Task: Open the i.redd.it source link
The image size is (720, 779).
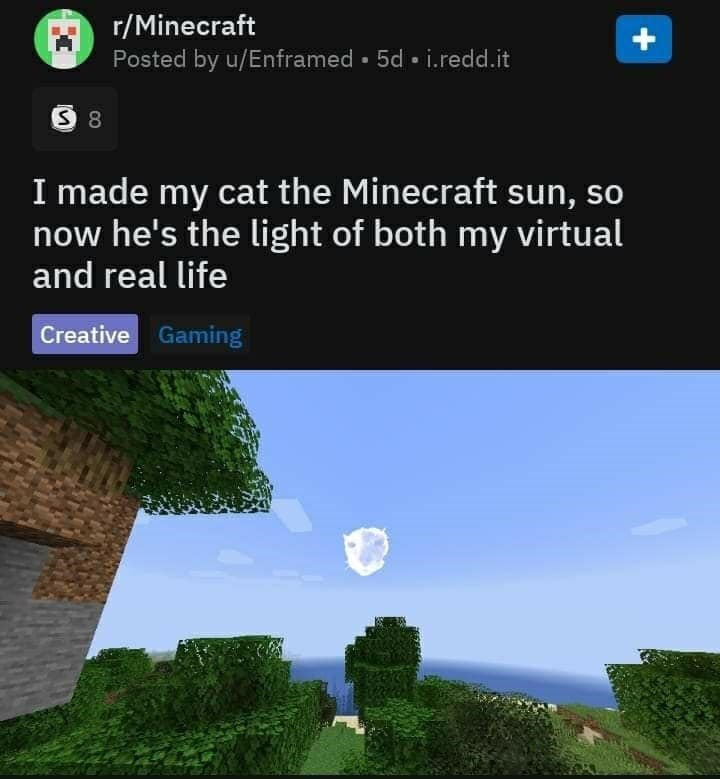Action: (468, 59)
